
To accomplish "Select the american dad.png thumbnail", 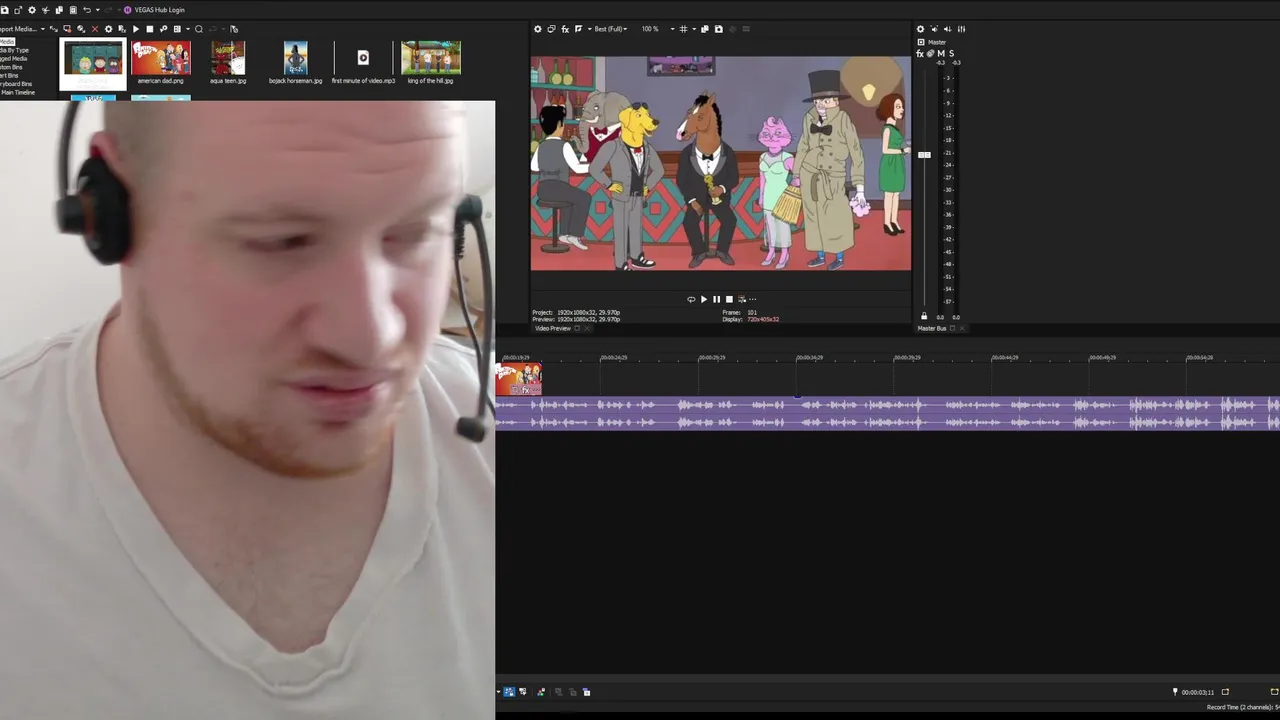I will (161, 58).
